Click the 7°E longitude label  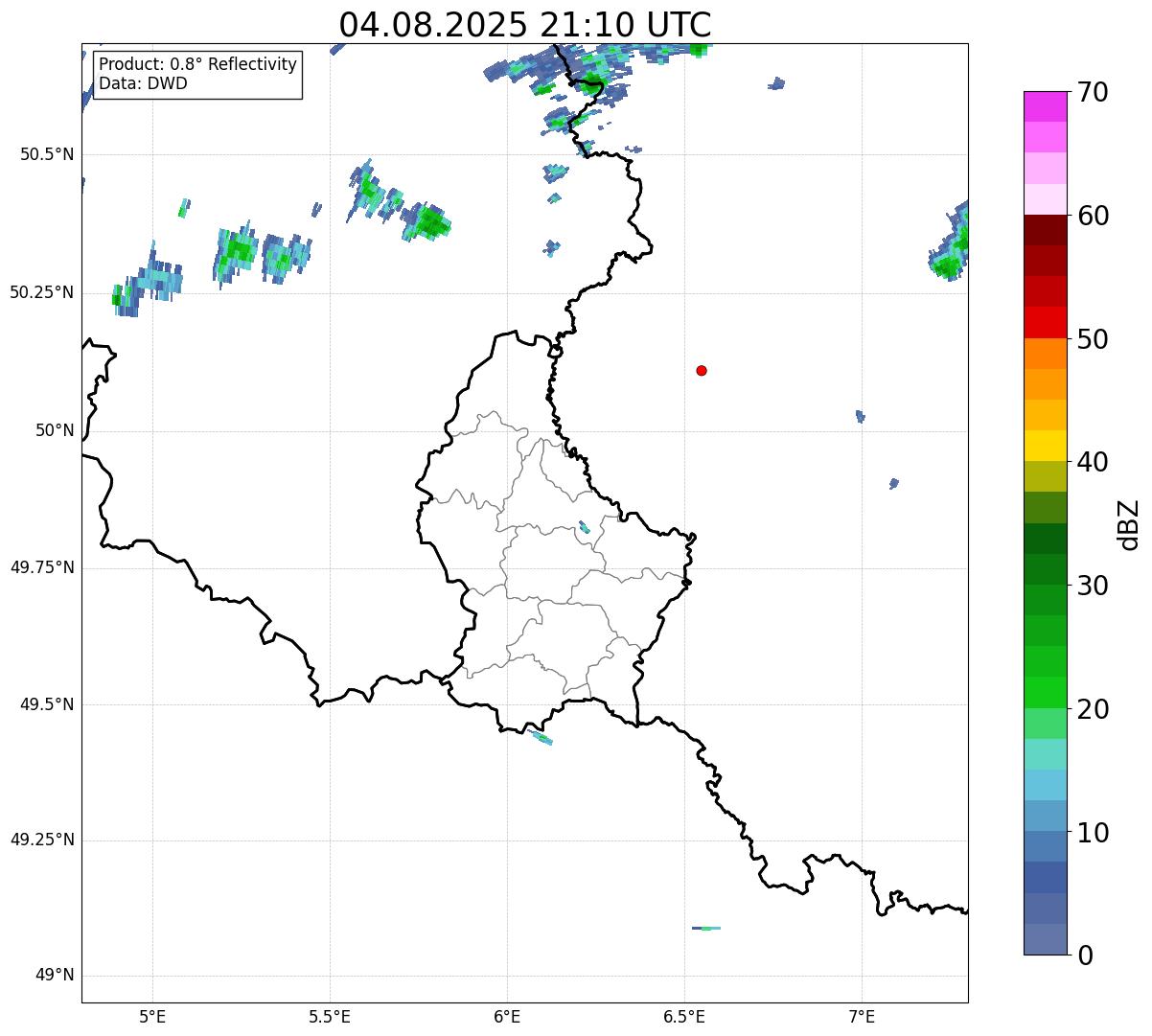coord(862,1016)
